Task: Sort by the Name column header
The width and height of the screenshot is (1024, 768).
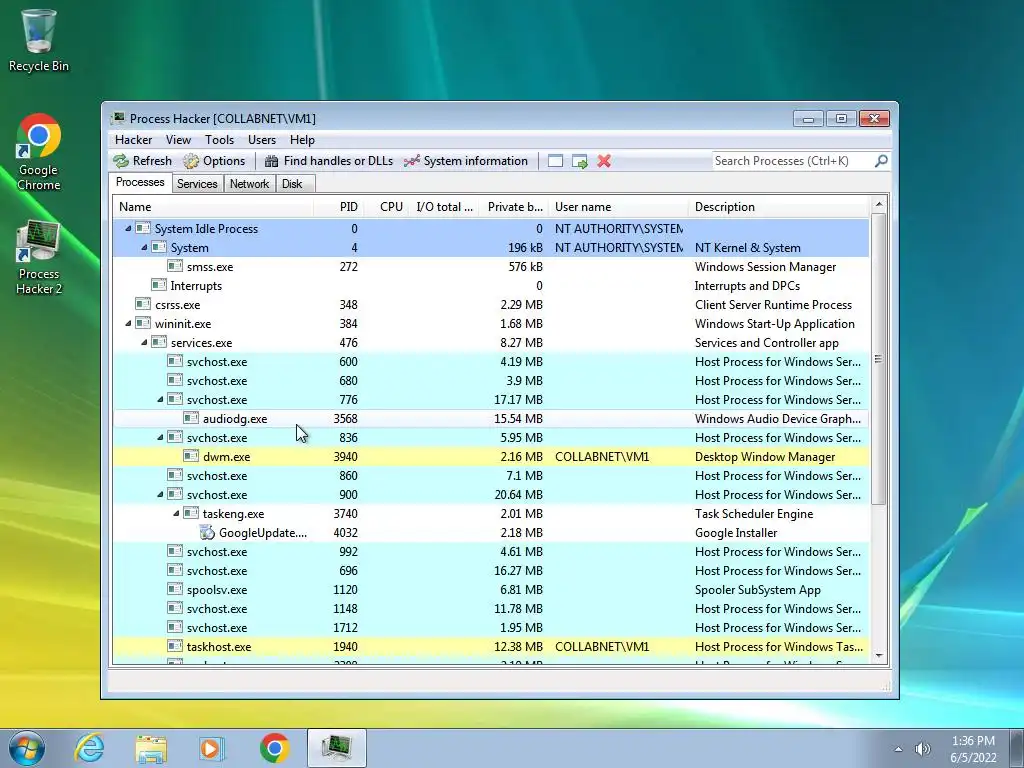Action: (x=213, y=206)
